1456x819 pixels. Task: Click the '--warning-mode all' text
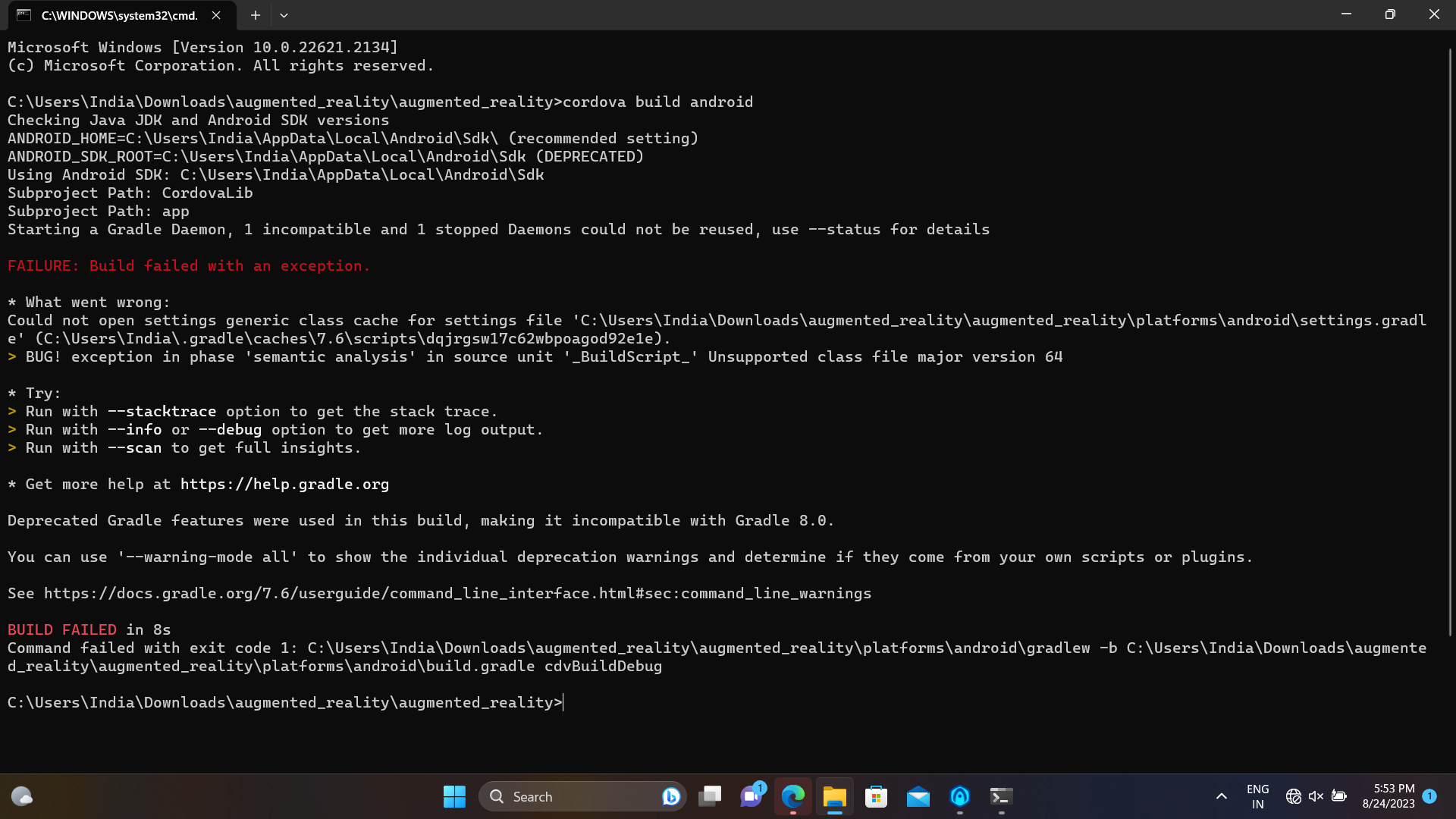207,557
